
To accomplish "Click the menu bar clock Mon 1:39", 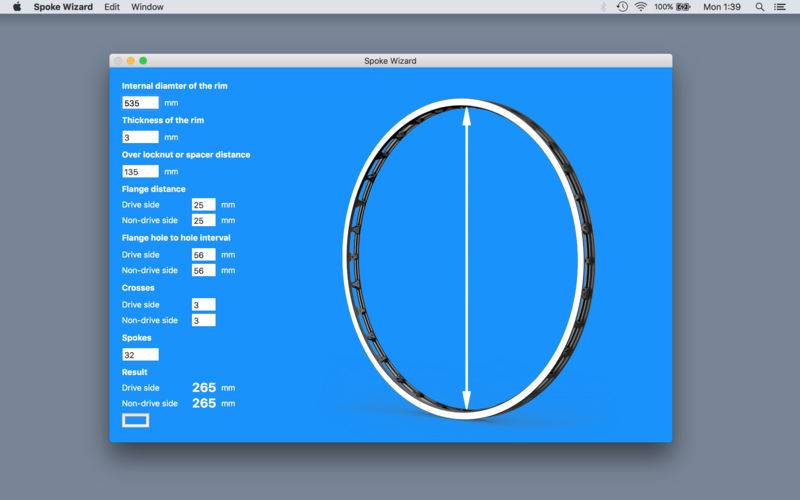I will point(721,7).
